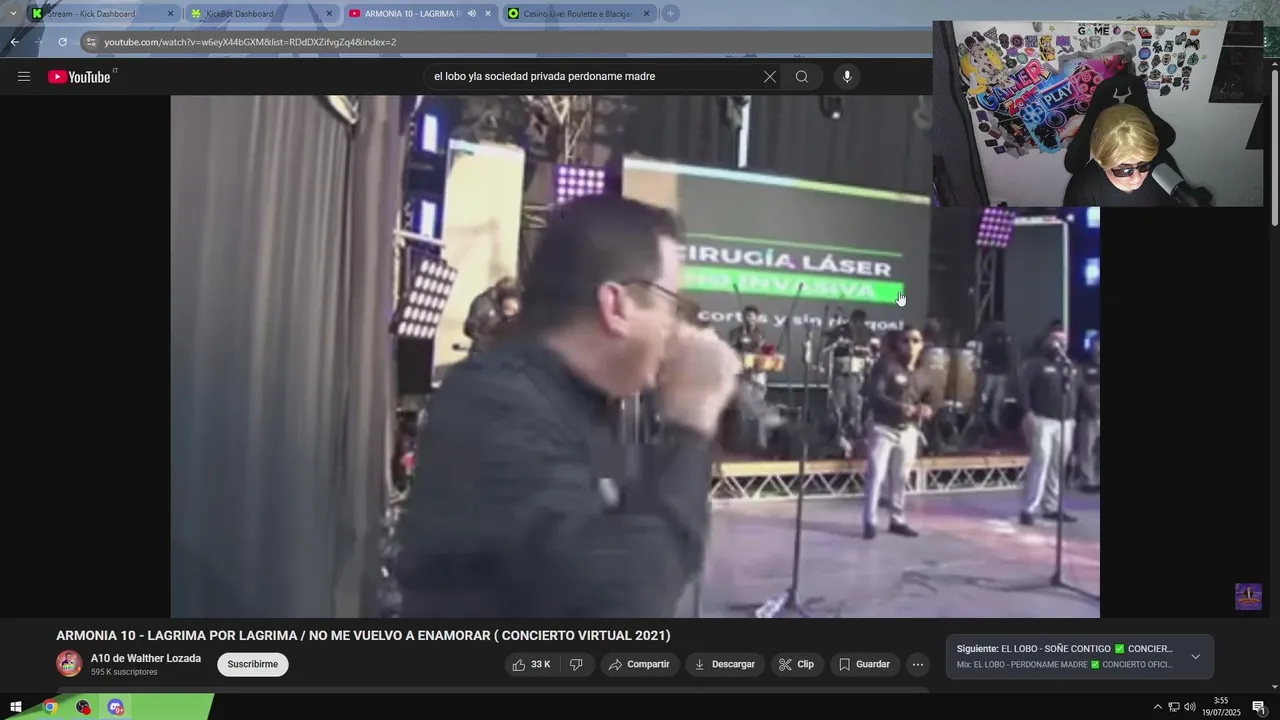The height and width of the screenshot is (720, 1280).
Task: Run search with the magnifier button
Action: 802,77
